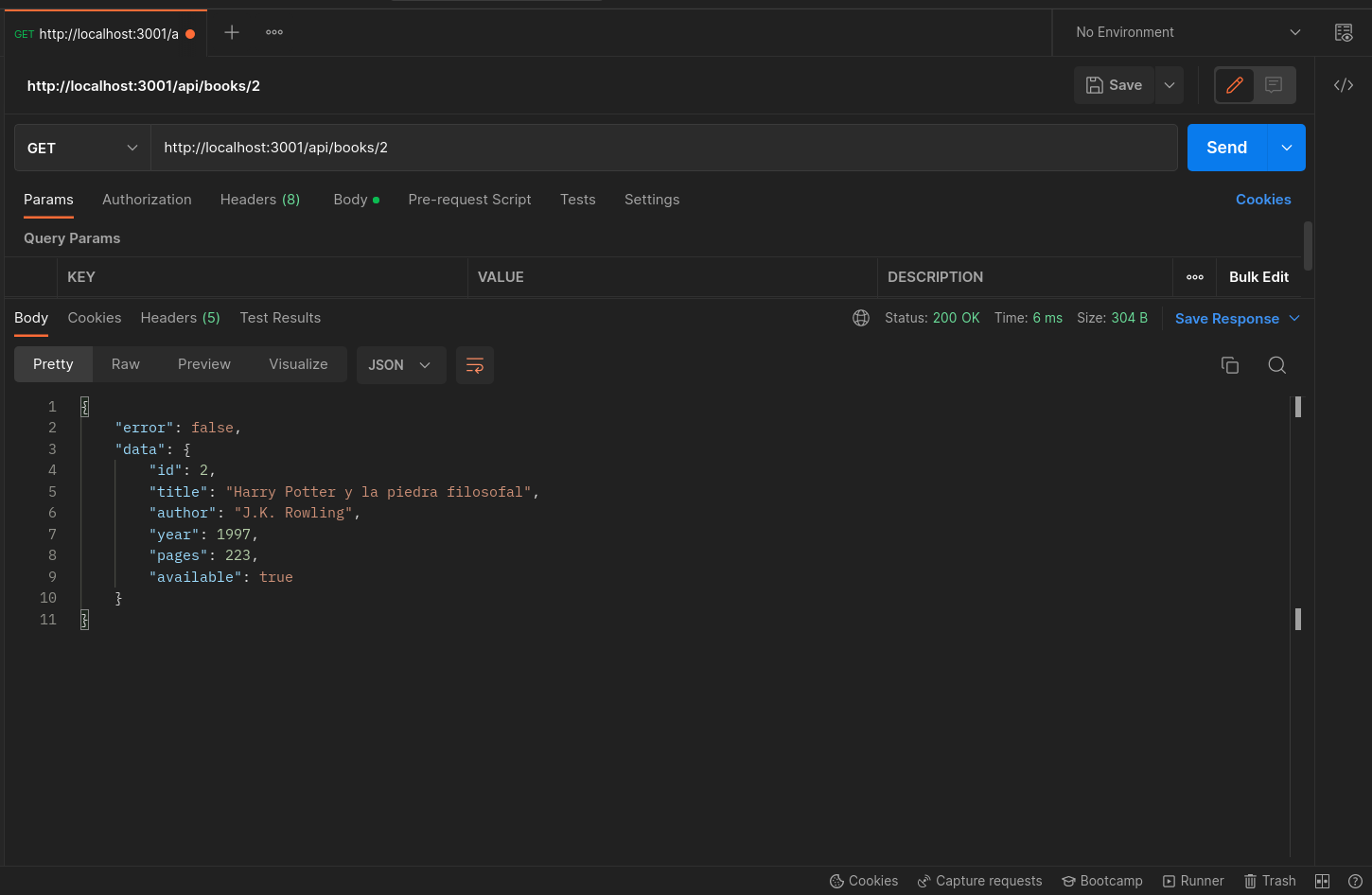Open the JSON format dropdown
The width and height of the screenshot is (1372, 895).
(x=401, y=365)
